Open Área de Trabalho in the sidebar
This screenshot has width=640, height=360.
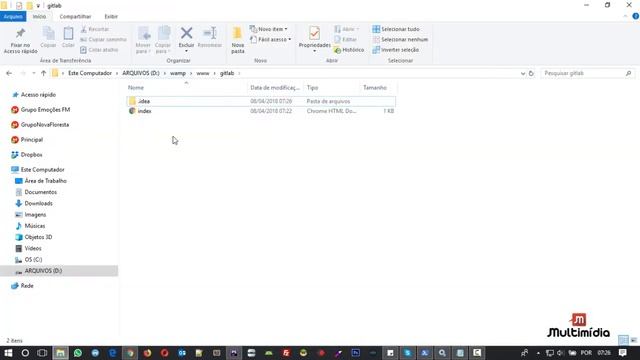tap(45, 181)
